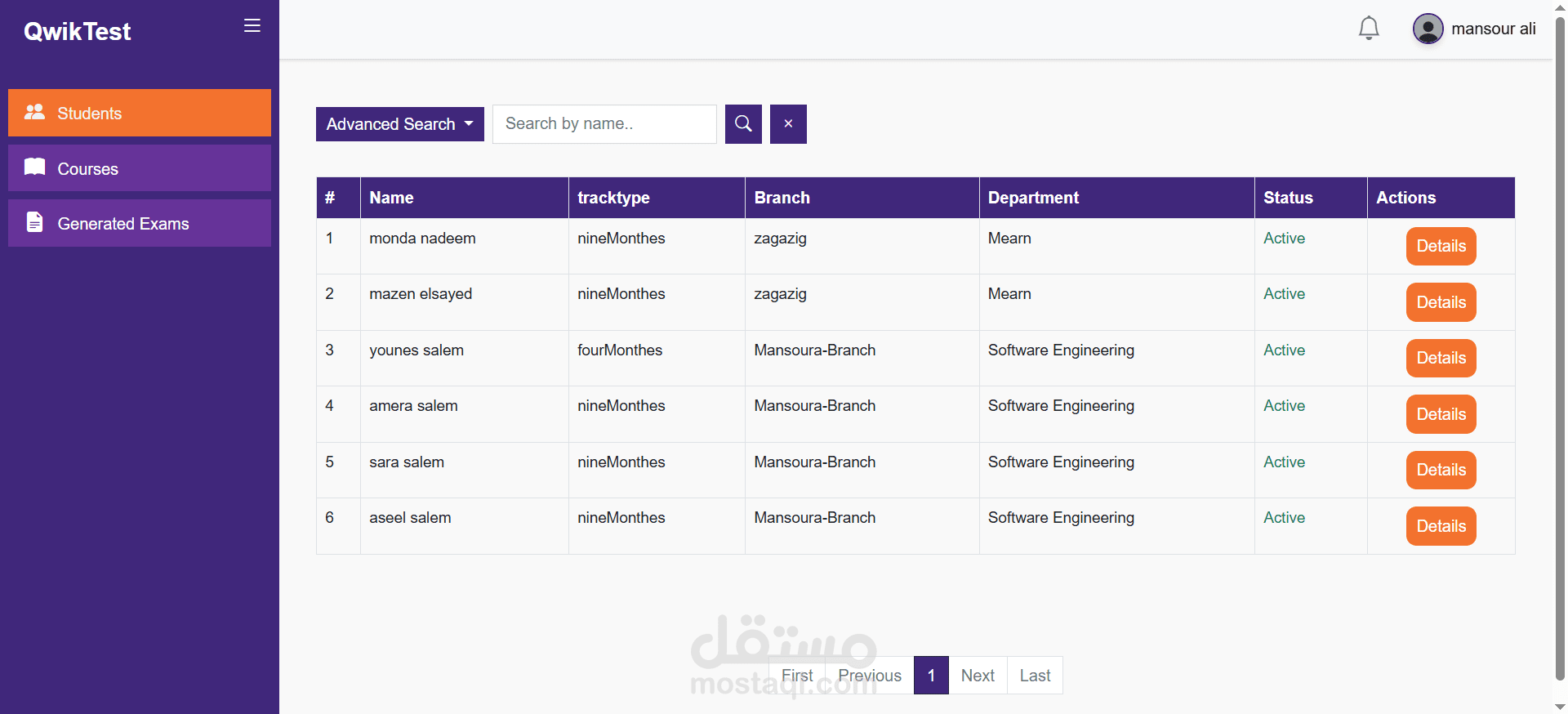The height and width of the screenshot is (714, 1568).
Task: Click Details for aseel salem
Action: click(1441, 526)
